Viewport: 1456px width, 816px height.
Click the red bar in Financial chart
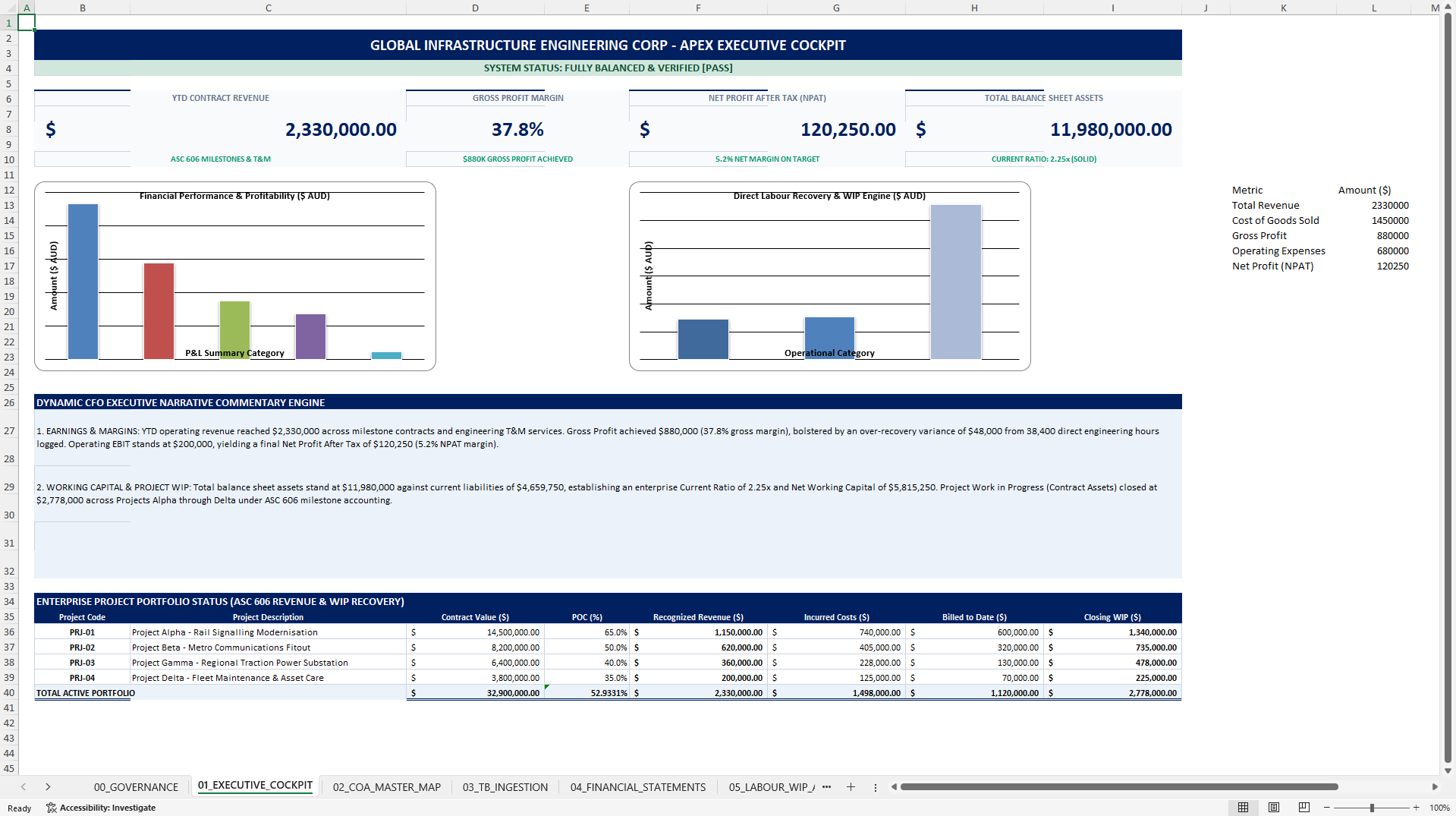point(159,311)
